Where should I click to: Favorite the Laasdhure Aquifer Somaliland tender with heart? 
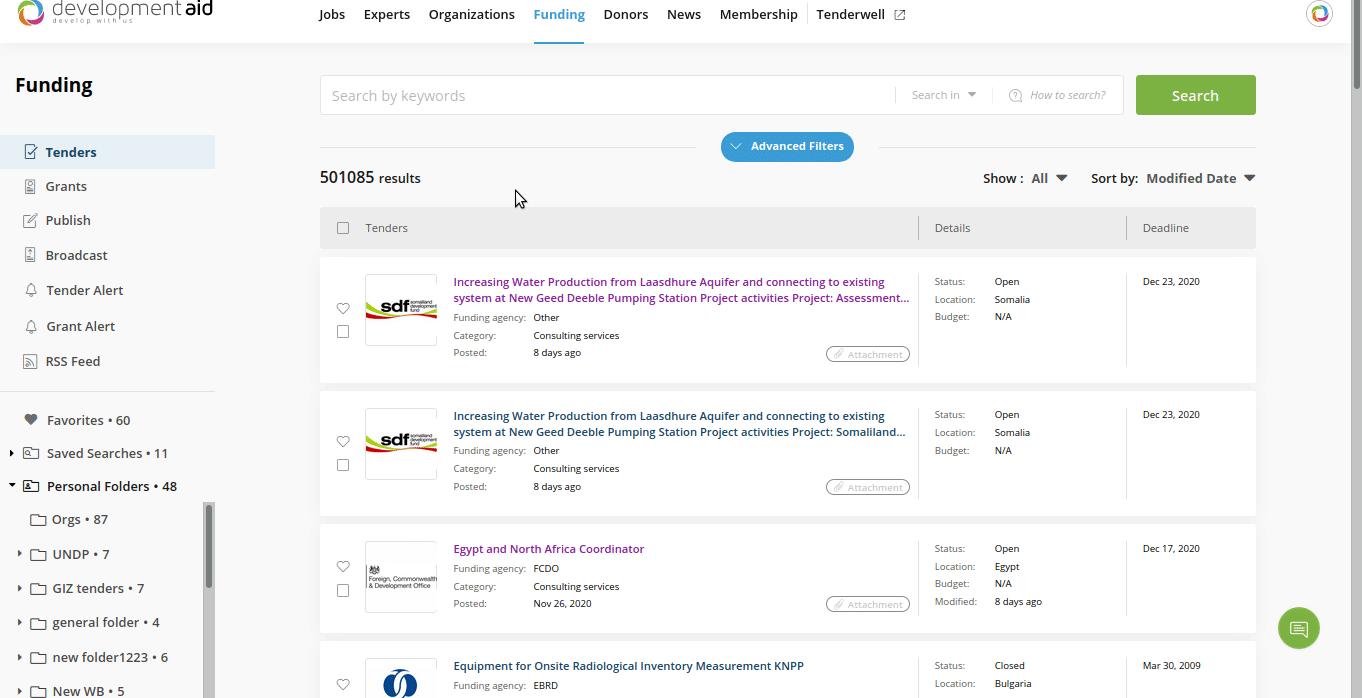tap(343, 442)
